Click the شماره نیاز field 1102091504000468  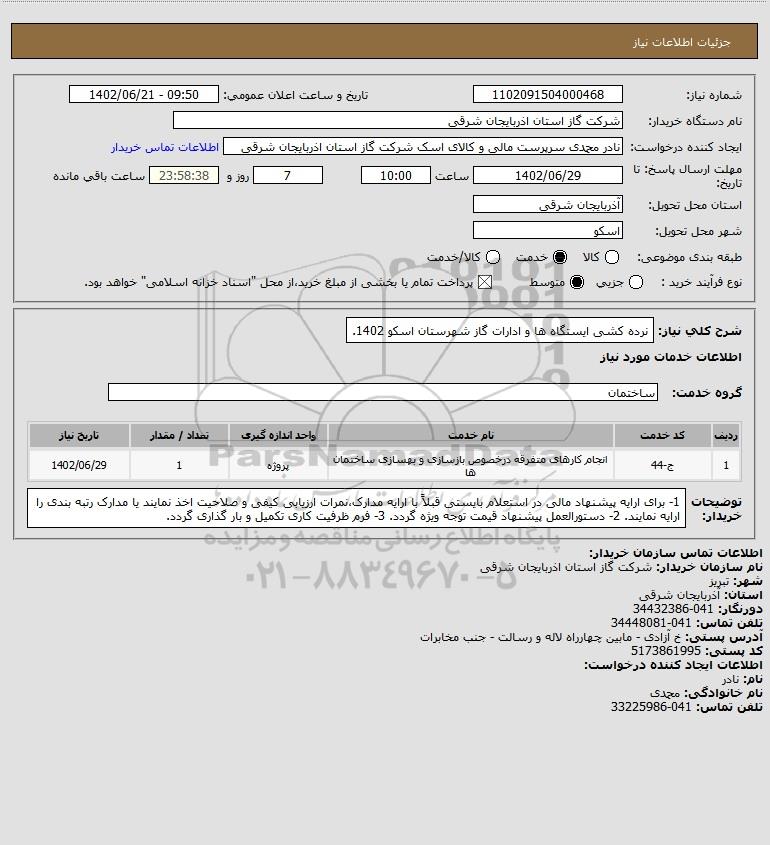point(547,94)
